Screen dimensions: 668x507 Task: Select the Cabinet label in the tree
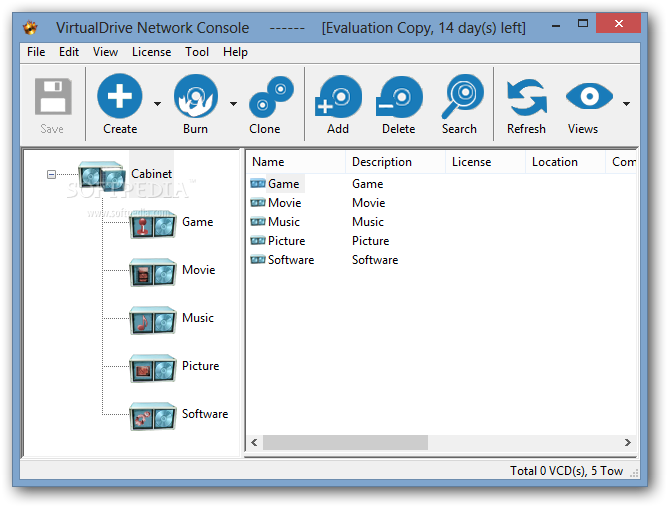click(x=151, y=174)
